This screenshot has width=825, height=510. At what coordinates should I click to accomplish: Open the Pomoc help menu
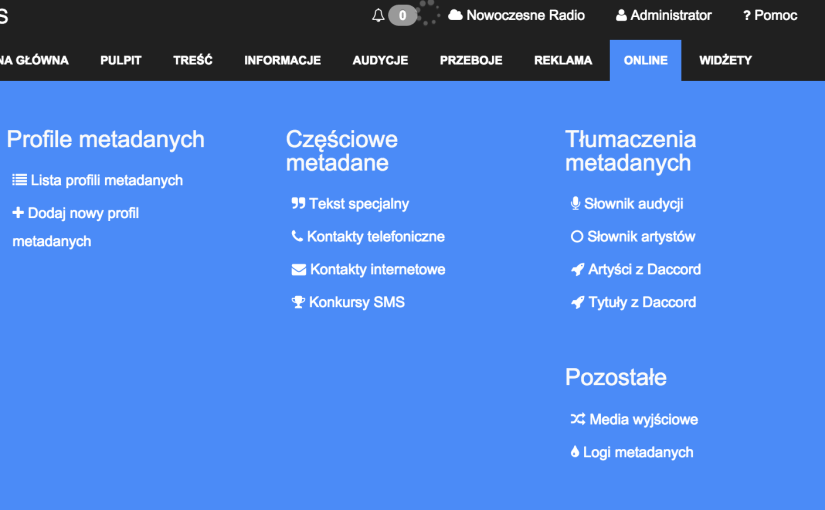tap(770, 15)
